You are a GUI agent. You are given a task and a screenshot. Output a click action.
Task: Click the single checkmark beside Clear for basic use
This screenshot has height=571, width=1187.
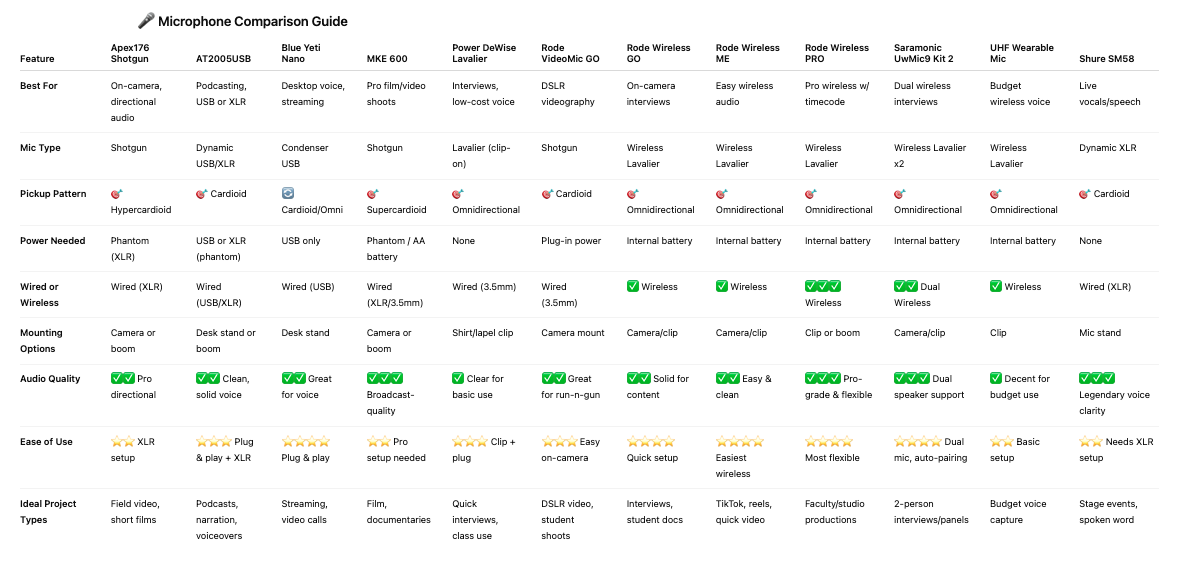click(458, 378)
